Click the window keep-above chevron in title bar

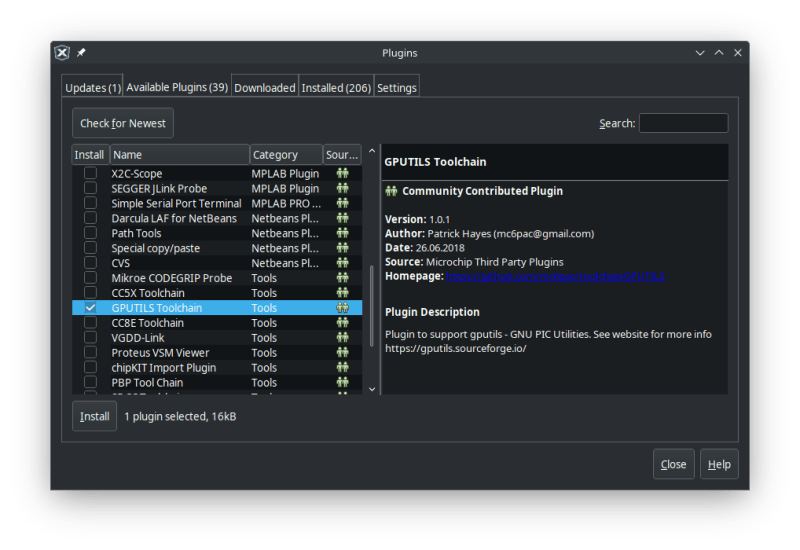(x=719, y=53)
